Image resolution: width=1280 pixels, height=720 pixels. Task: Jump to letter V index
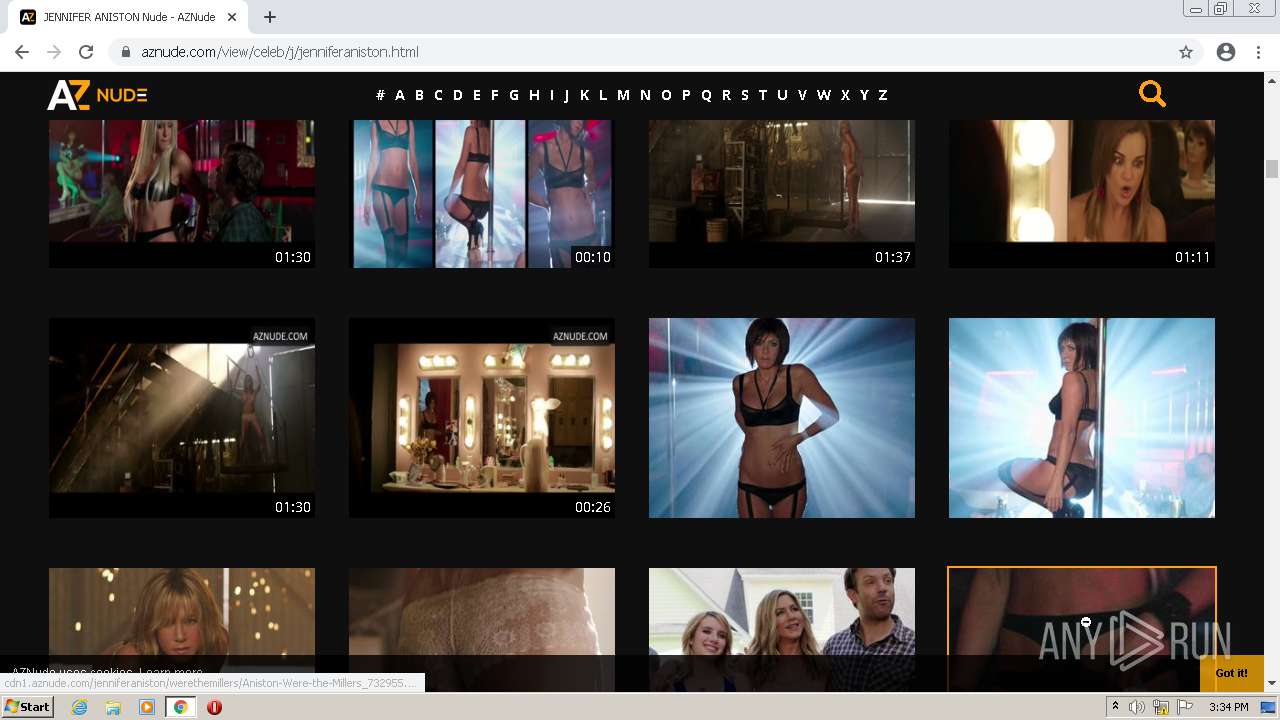coord(802,95)
